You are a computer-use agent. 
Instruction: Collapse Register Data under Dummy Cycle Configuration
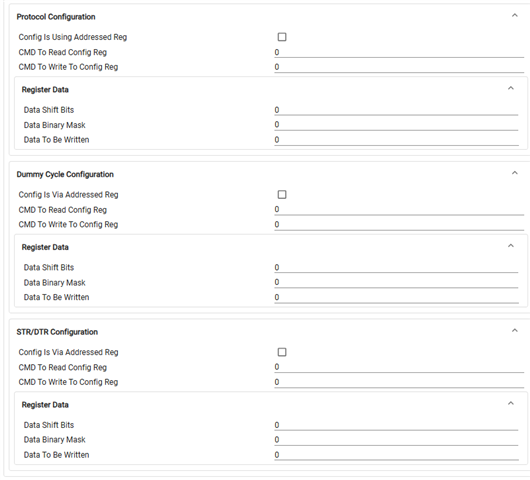click(x=511, y=246)
